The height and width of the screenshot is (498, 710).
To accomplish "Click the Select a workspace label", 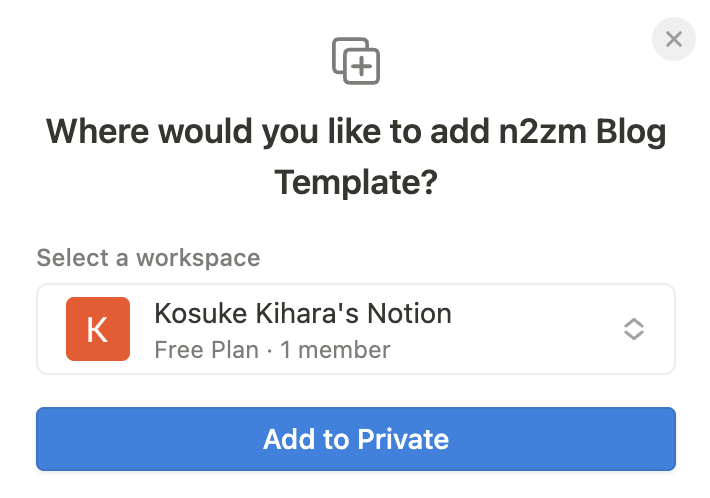I will pyautogui.click(x=148, y=258).
